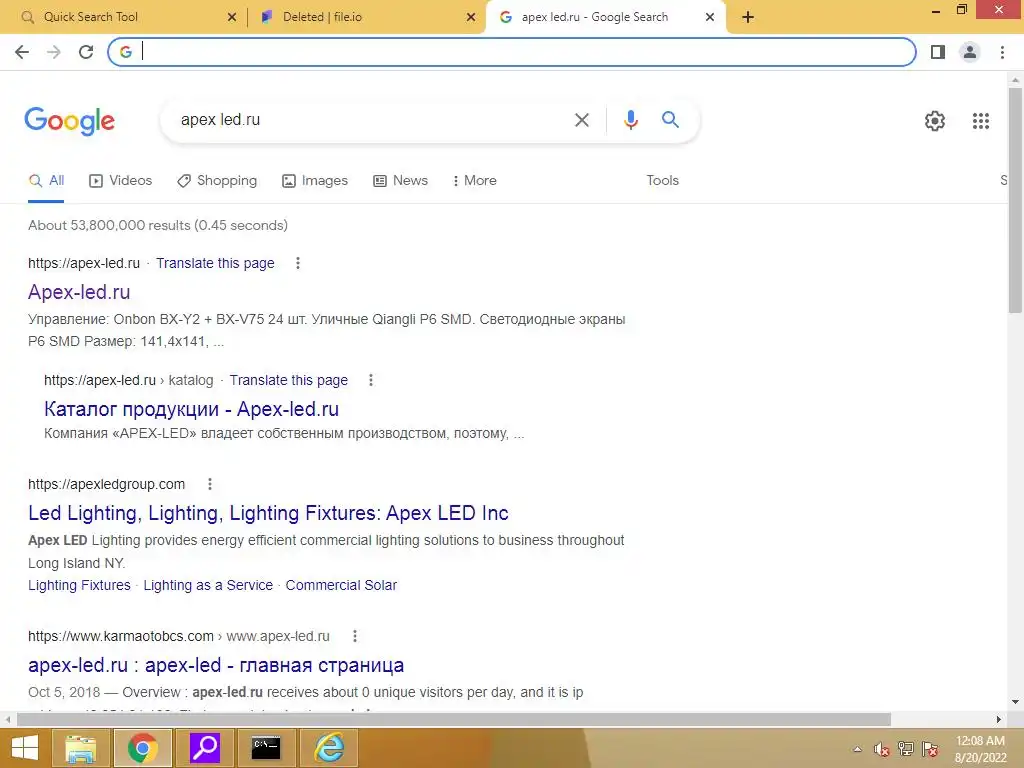
Task: Open File Explorer from the taskbar
Action: [x=80, y=748]
